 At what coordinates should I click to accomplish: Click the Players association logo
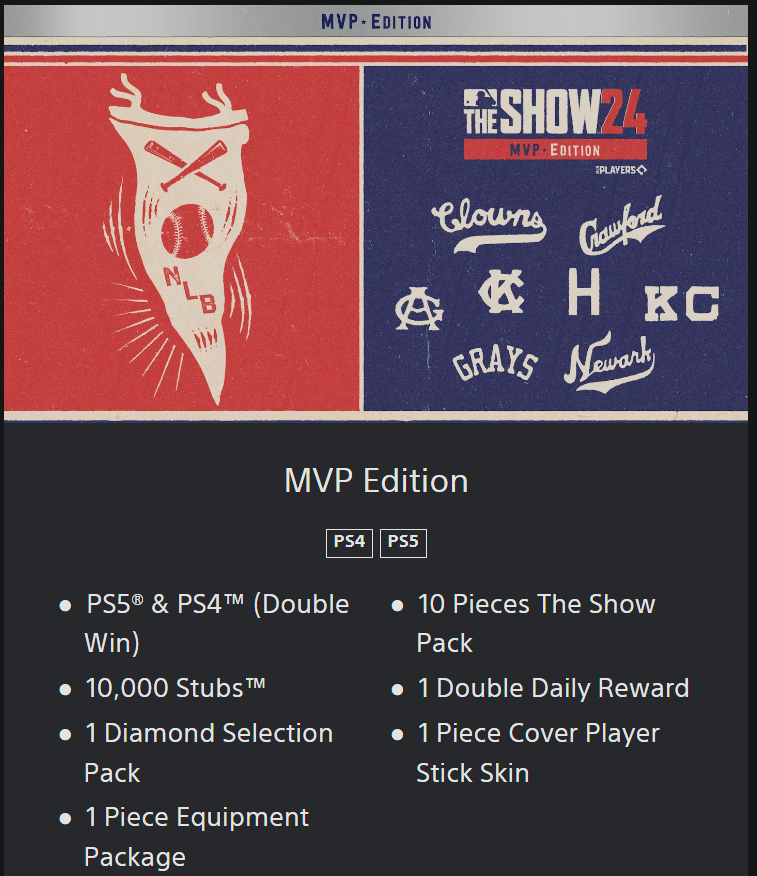pyautogui.click(x=621, y=170)
